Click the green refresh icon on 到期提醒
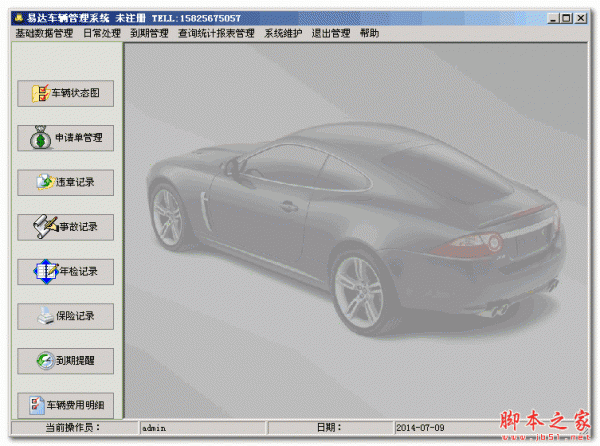 tap(46, 360)
